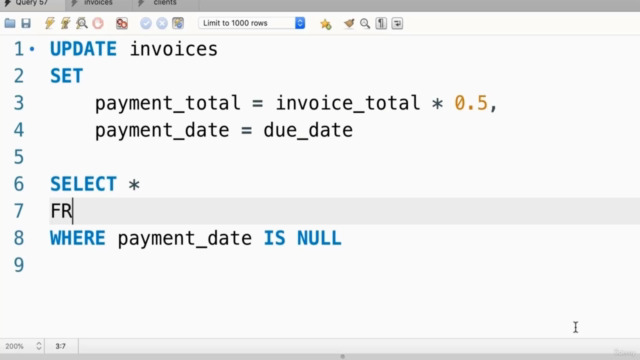Click the word invoices on line 1
This screenshot has height=360, width=640.
(174, 49)
